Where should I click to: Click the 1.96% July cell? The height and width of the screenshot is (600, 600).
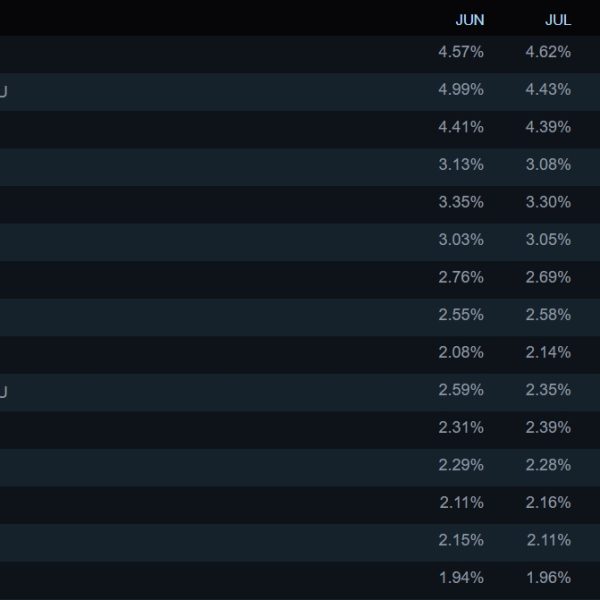coord(548,577)
